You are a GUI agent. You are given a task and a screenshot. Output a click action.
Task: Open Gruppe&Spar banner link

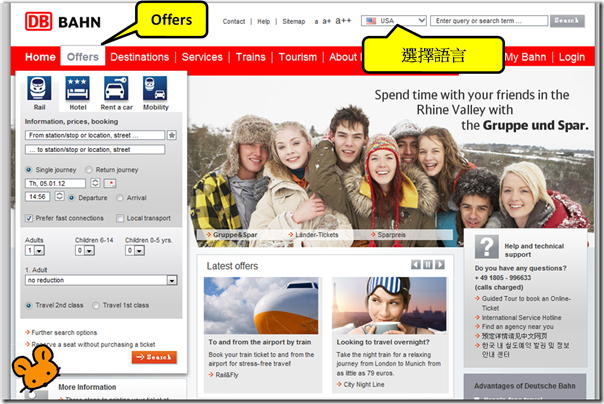235,235
